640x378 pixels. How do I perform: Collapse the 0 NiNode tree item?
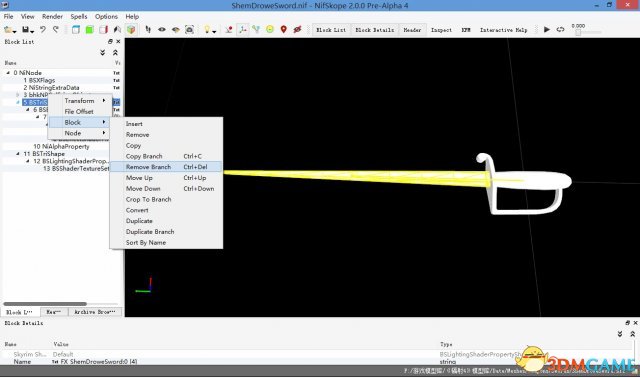pos(8,73)
